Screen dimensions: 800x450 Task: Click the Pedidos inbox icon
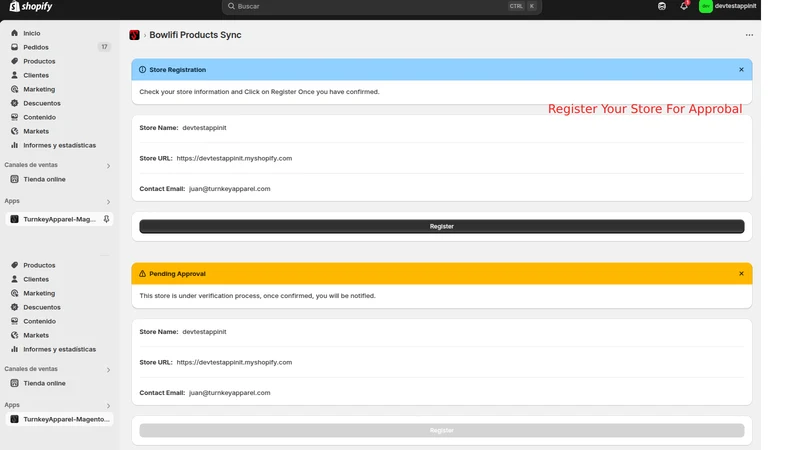[14, 47]
